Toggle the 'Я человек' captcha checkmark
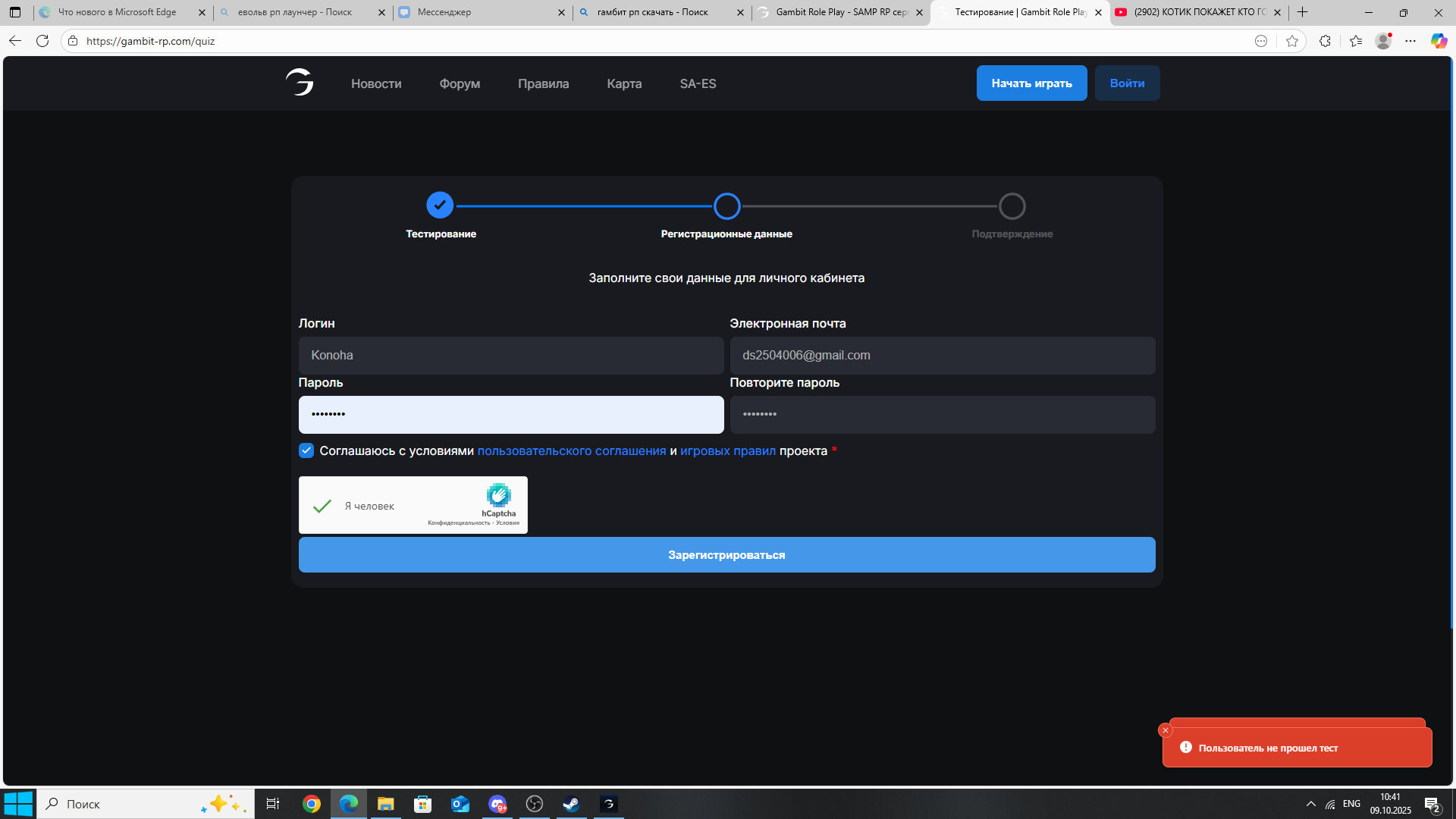1456x819 pixels. click(322, 506)
